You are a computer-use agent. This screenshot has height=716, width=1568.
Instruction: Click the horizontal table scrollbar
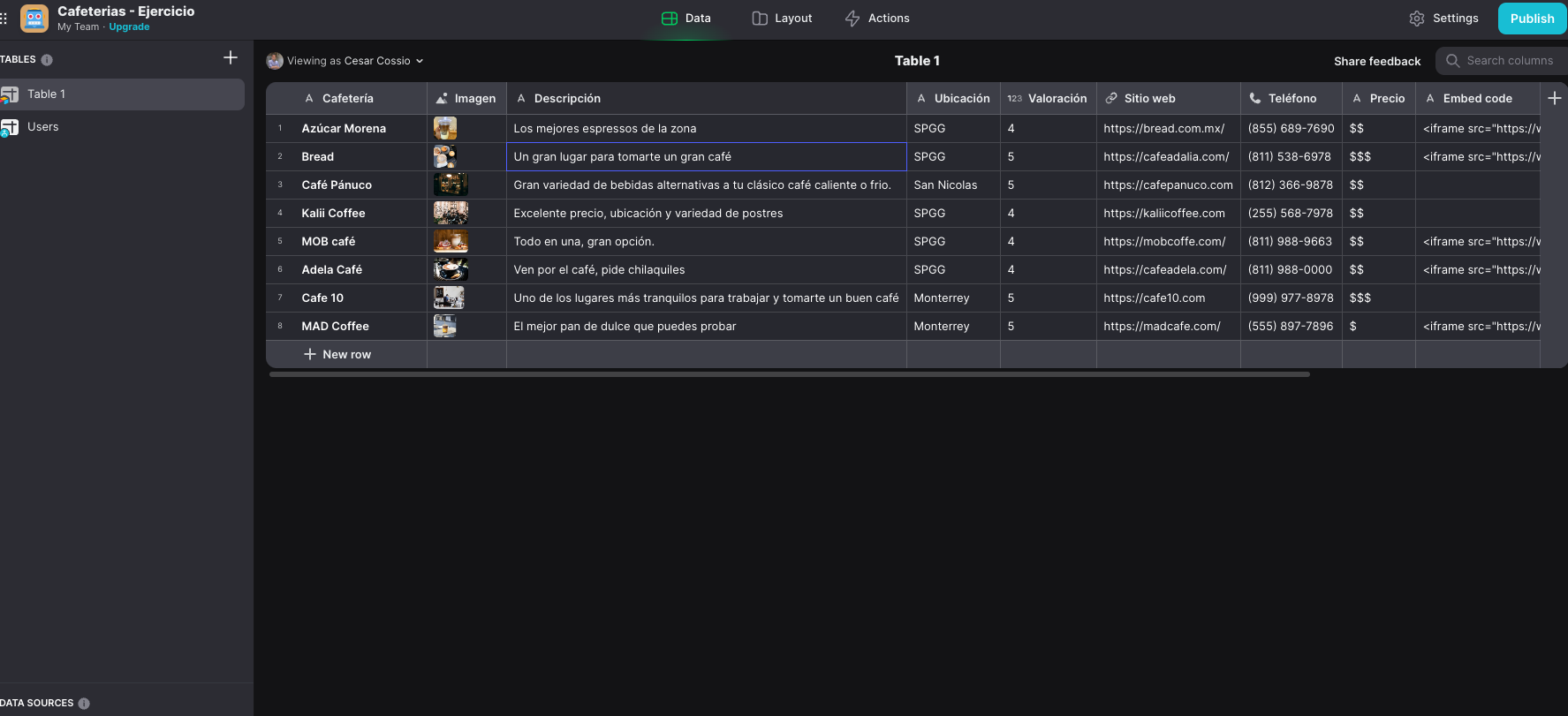click(790, 374)
